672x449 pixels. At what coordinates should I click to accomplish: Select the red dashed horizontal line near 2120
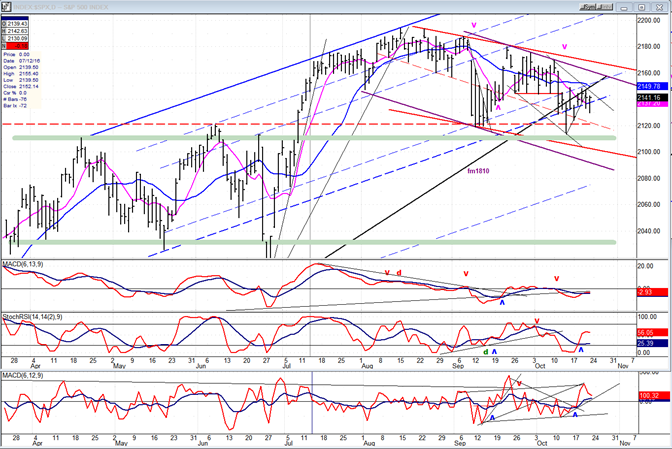click(x=296, y=124)
